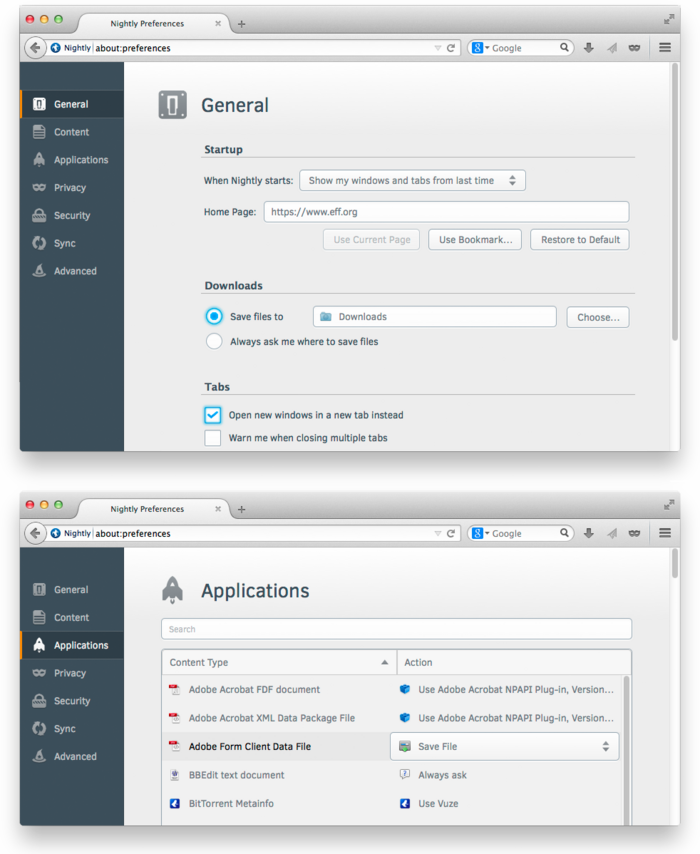Click Applications list inner scrollbar
This screenshot has height=854, width=700.
pyautogui.click(x=626, y=750)
